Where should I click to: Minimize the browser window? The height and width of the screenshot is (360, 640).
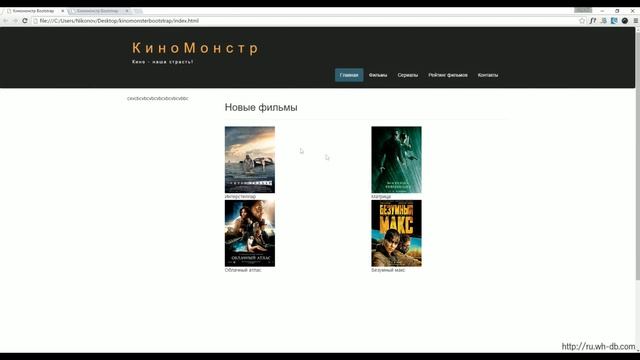602,11
